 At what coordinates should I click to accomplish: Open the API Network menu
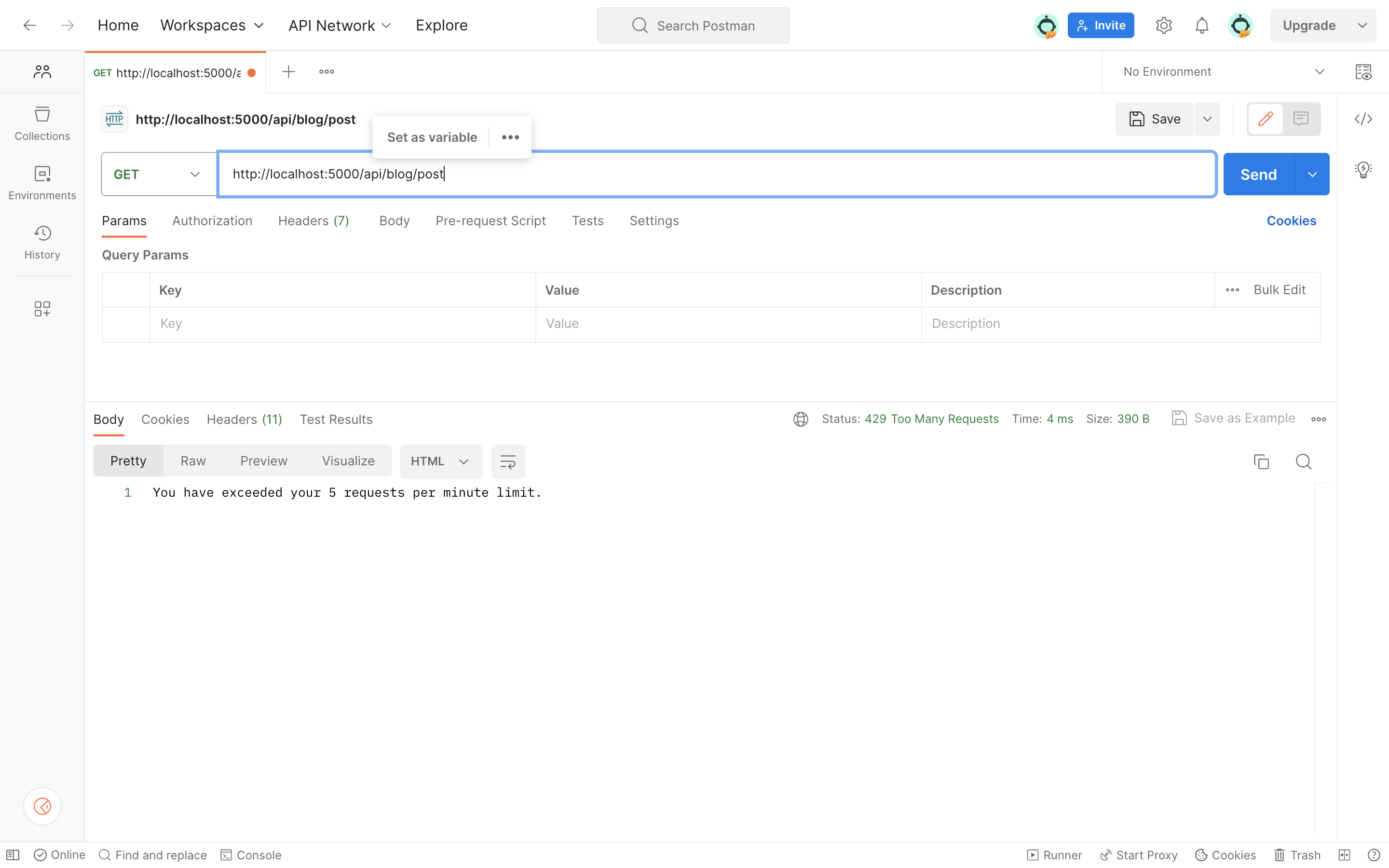point(339,25)
